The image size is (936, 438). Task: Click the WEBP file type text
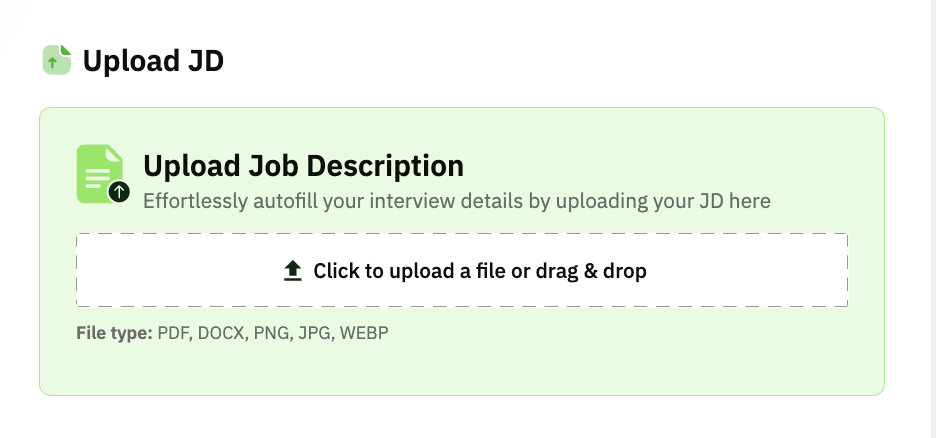364,332
